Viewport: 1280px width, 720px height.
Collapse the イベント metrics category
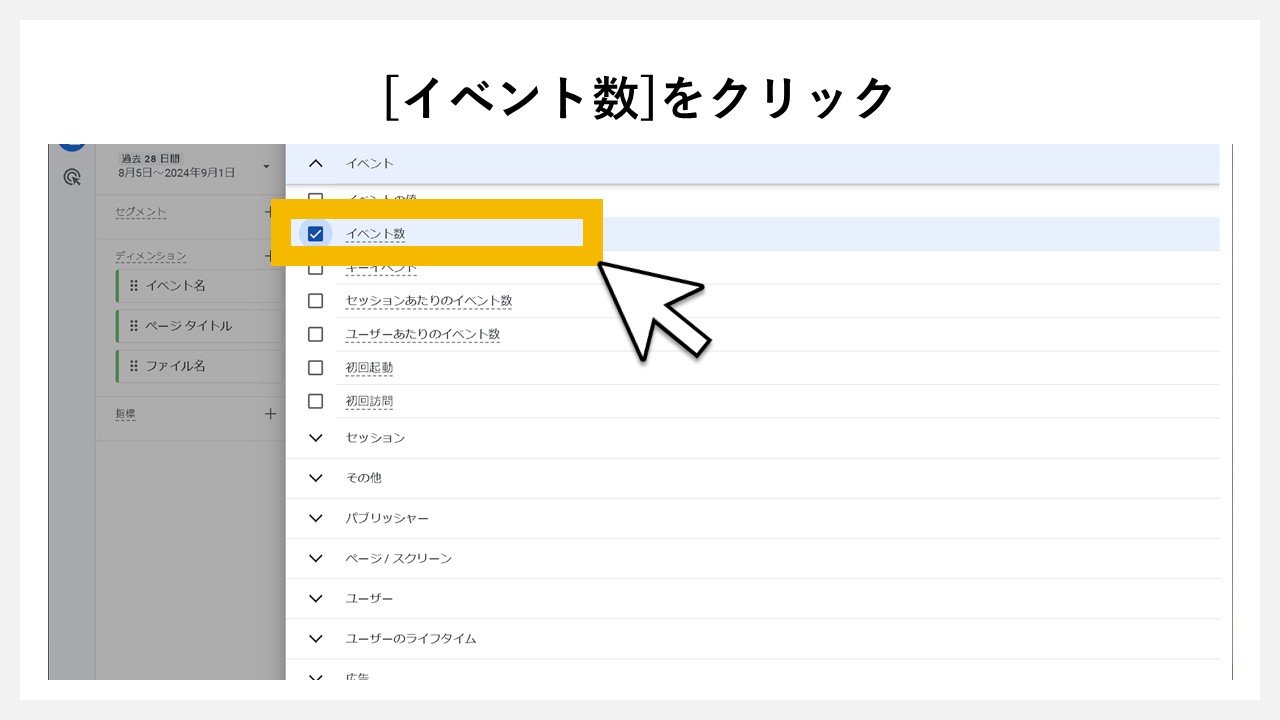(x=316, y=162)
